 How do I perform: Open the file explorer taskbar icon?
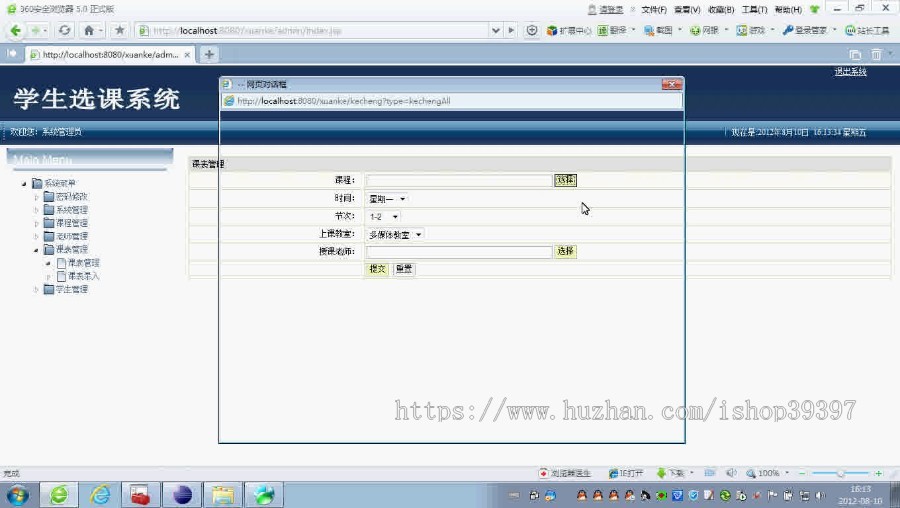point(223,495)
